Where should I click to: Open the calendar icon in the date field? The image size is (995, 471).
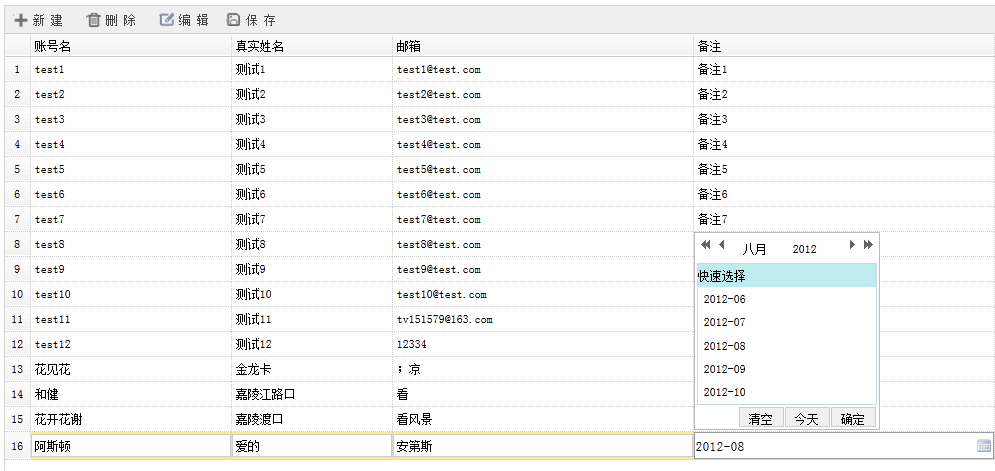click(984, 446)
